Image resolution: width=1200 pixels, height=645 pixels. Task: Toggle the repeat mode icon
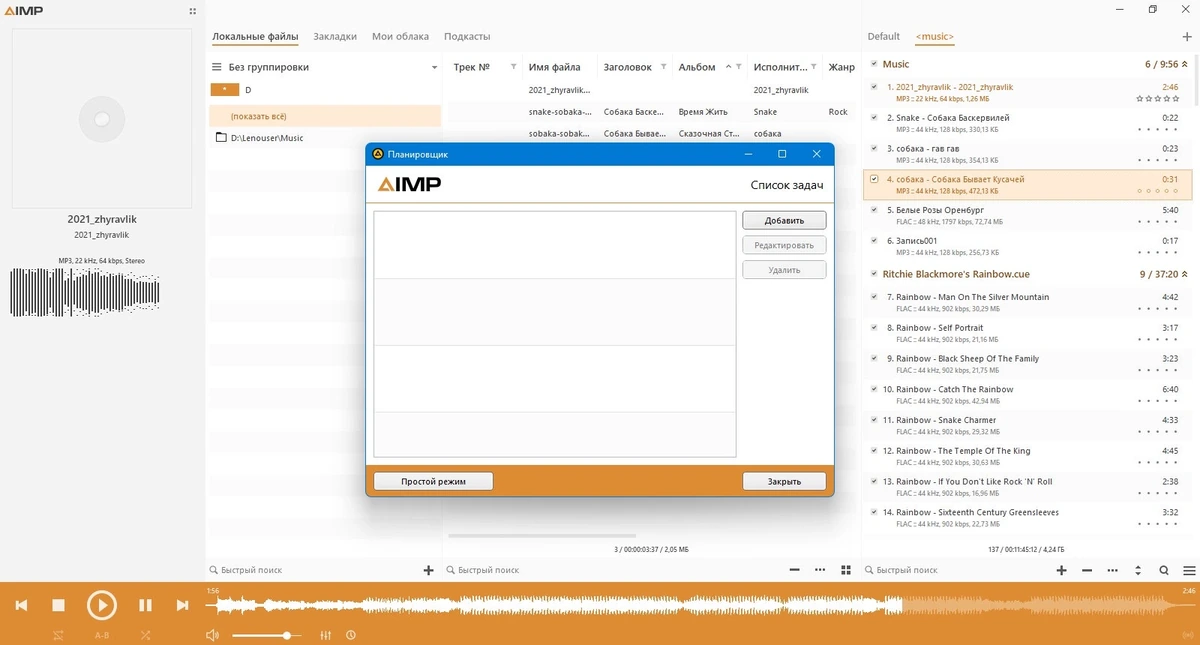pos(58,635)
